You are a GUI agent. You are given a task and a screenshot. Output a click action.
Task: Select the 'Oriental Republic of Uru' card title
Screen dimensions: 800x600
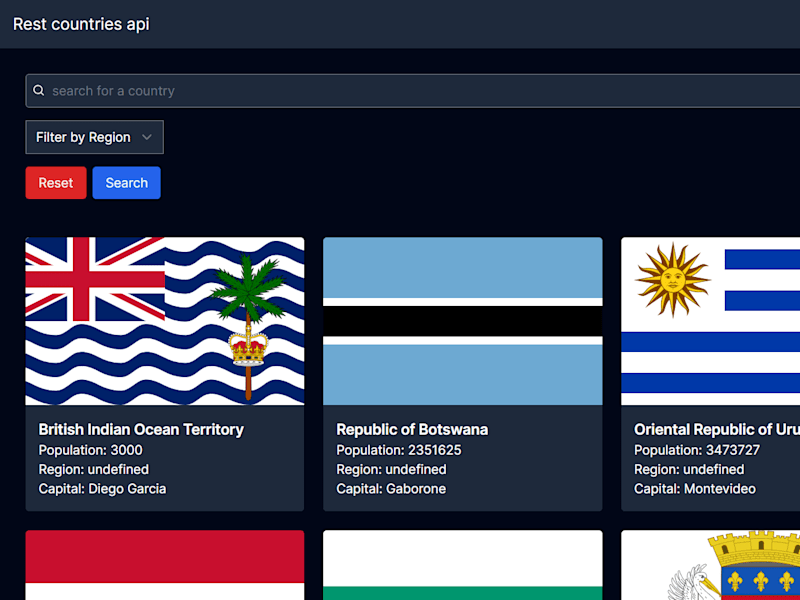[x=717, y=430]
